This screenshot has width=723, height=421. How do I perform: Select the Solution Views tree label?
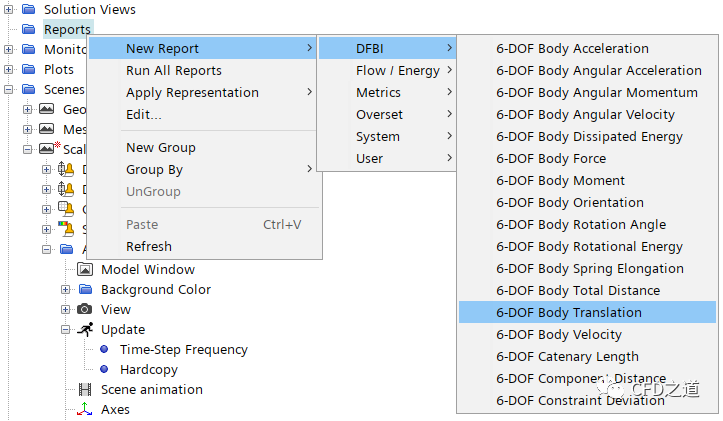pyautogui.click(x=89, y=9)
